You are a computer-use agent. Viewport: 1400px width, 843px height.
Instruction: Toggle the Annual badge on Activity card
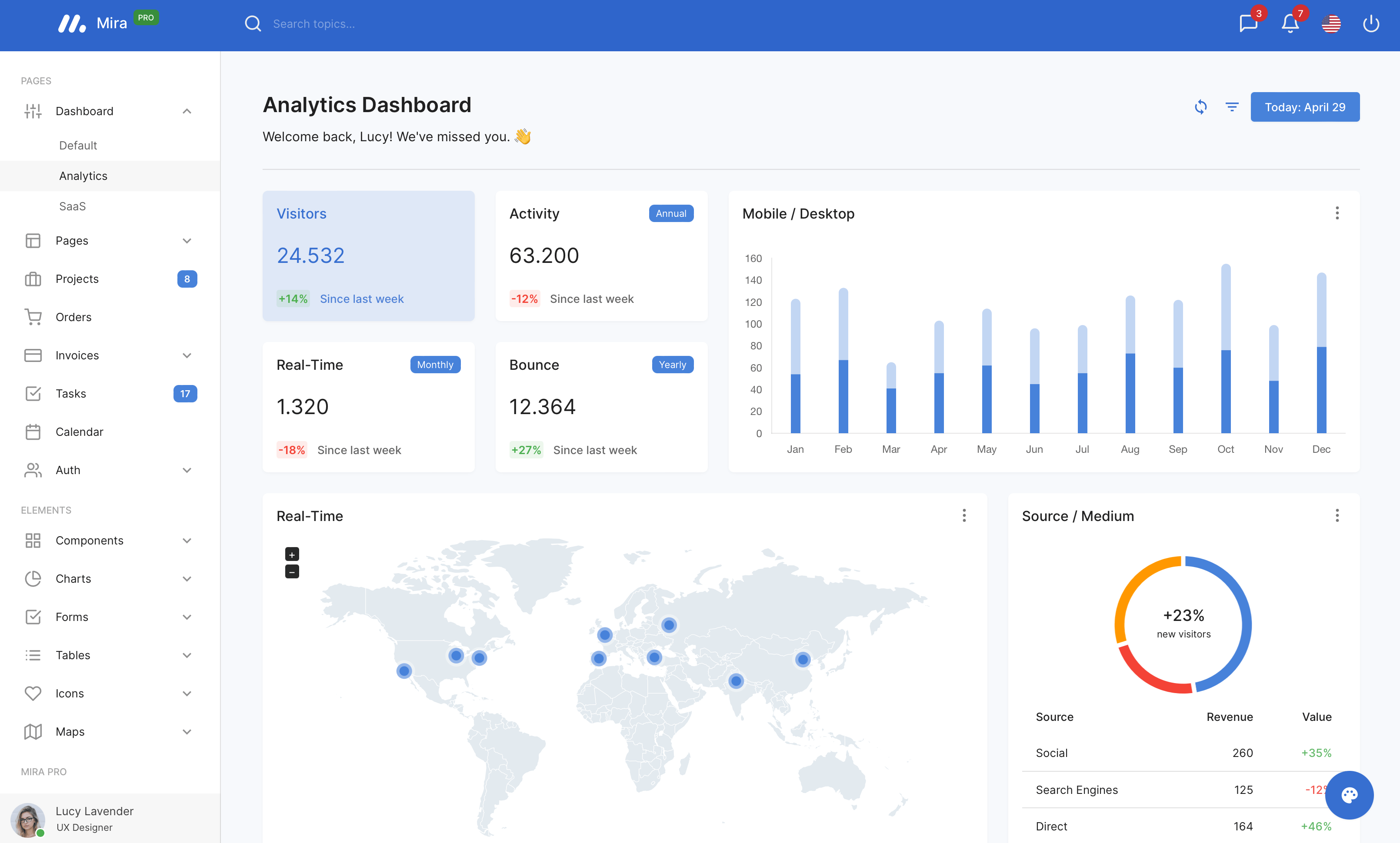[670, 213]
